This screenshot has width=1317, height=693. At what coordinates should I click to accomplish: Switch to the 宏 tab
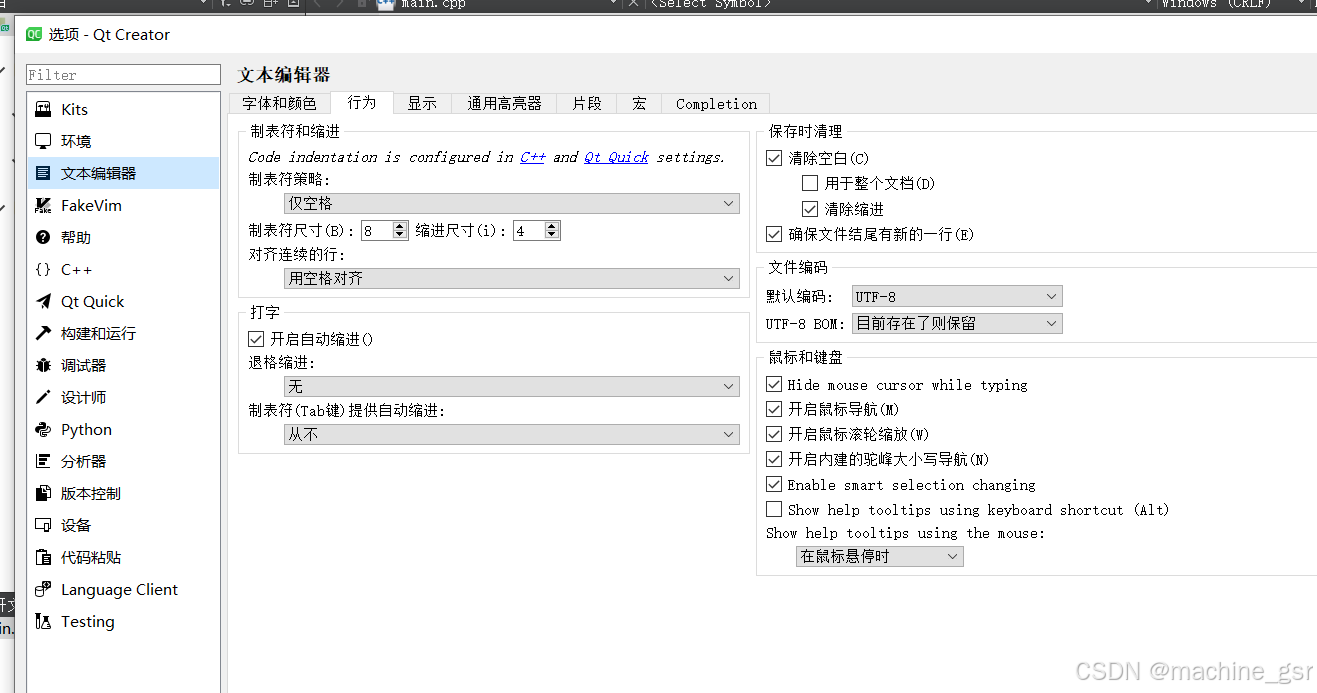[639, 103]
